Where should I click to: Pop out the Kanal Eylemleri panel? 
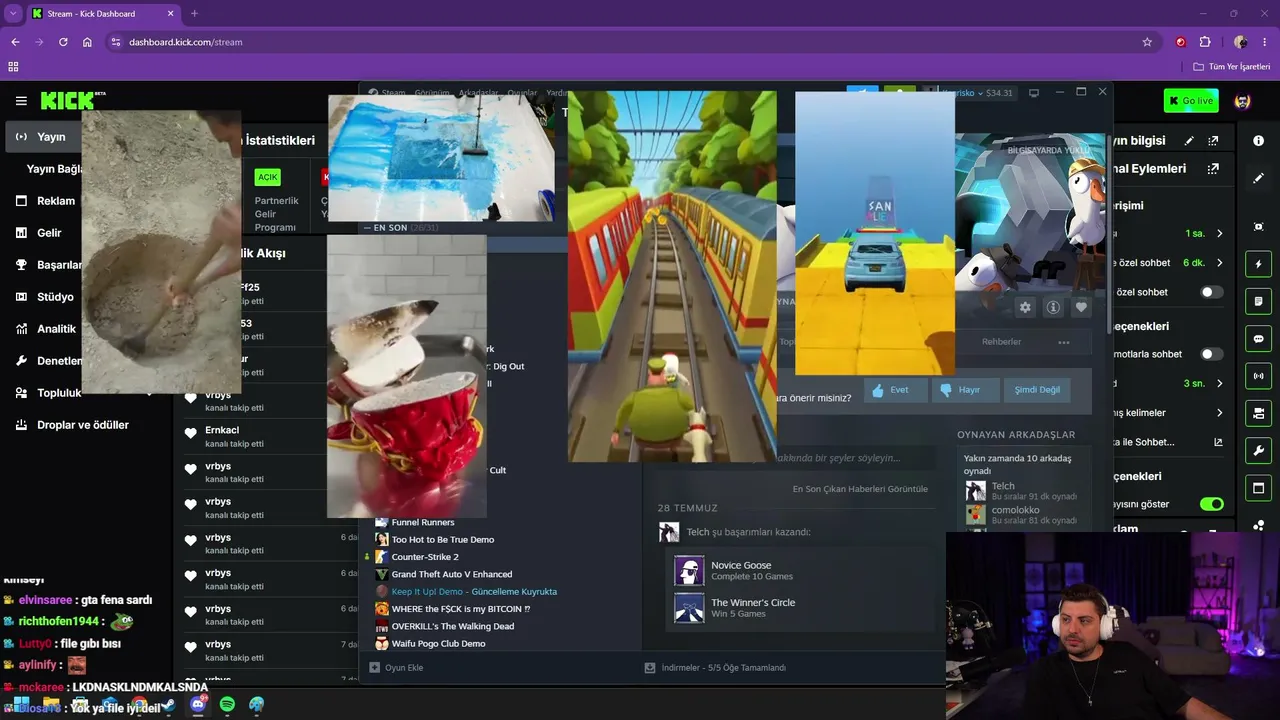click(x=1214, y=169)
